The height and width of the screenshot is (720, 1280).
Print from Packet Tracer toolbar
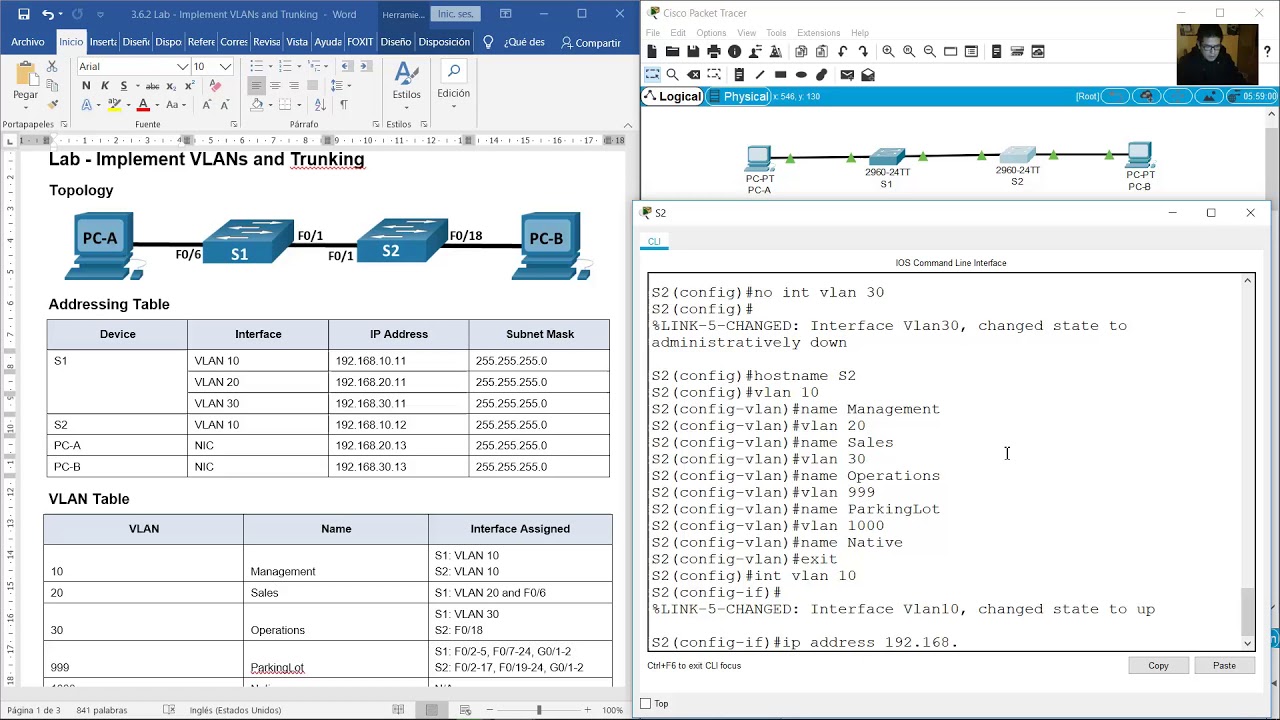714,52
